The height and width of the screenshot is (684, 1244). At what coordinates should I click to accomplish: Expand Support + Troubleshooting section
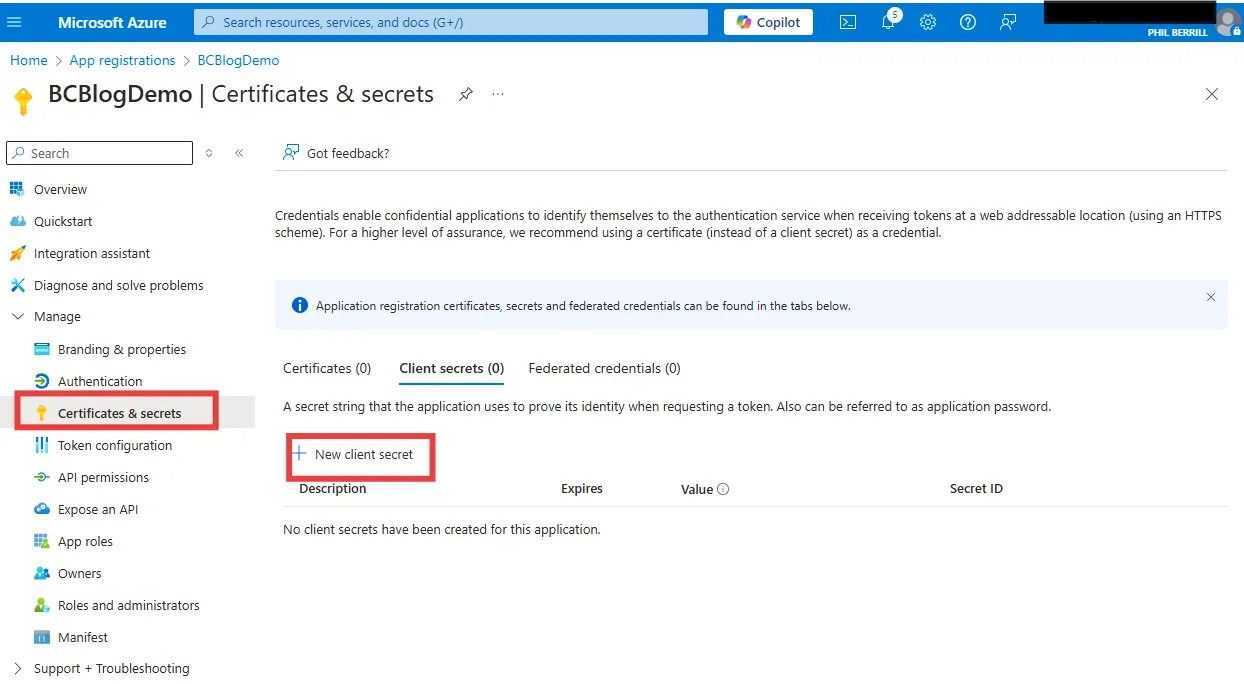(x=17, y=668)
